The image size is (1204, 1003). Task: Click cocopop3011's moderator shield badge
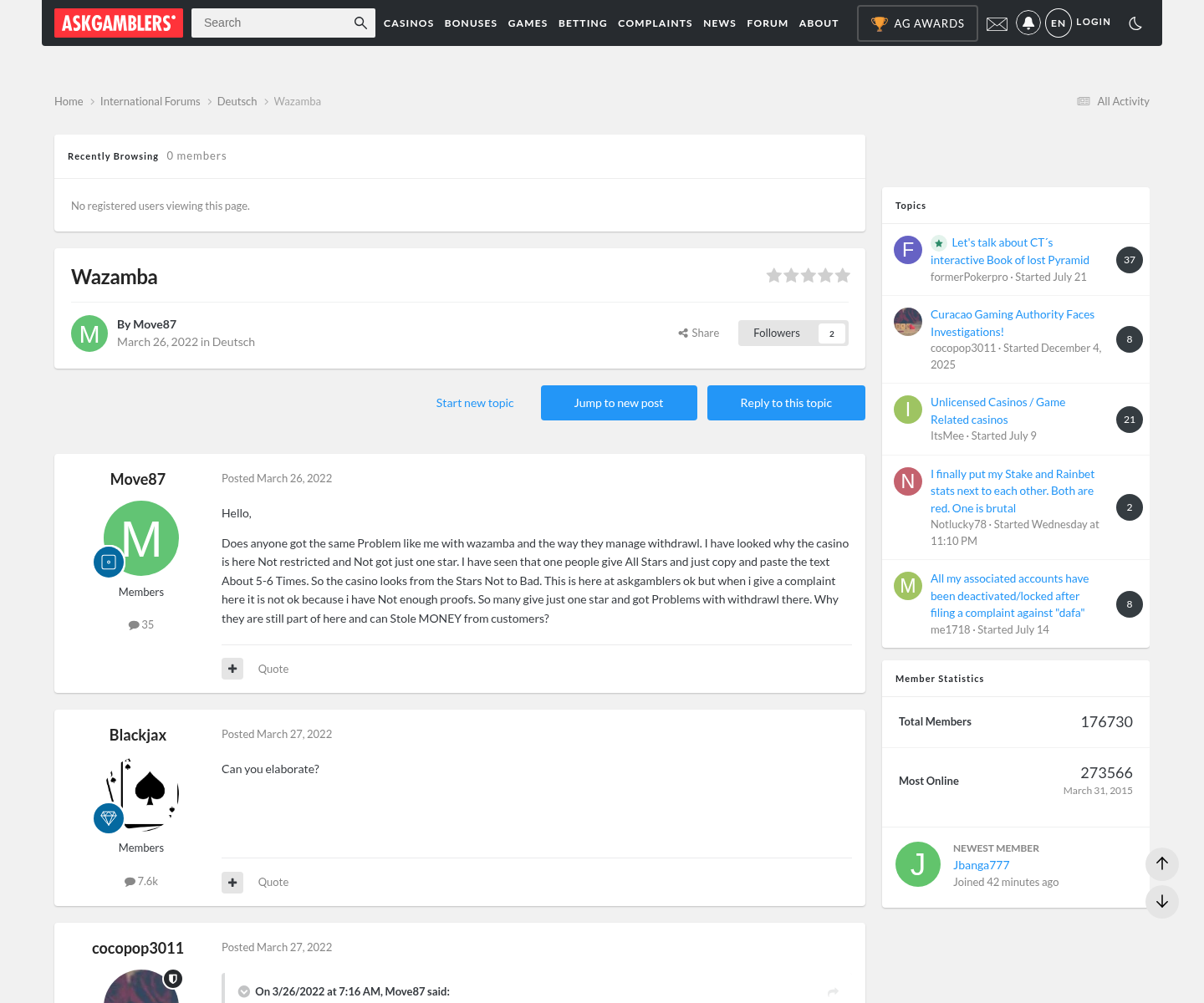pos(173,979)
